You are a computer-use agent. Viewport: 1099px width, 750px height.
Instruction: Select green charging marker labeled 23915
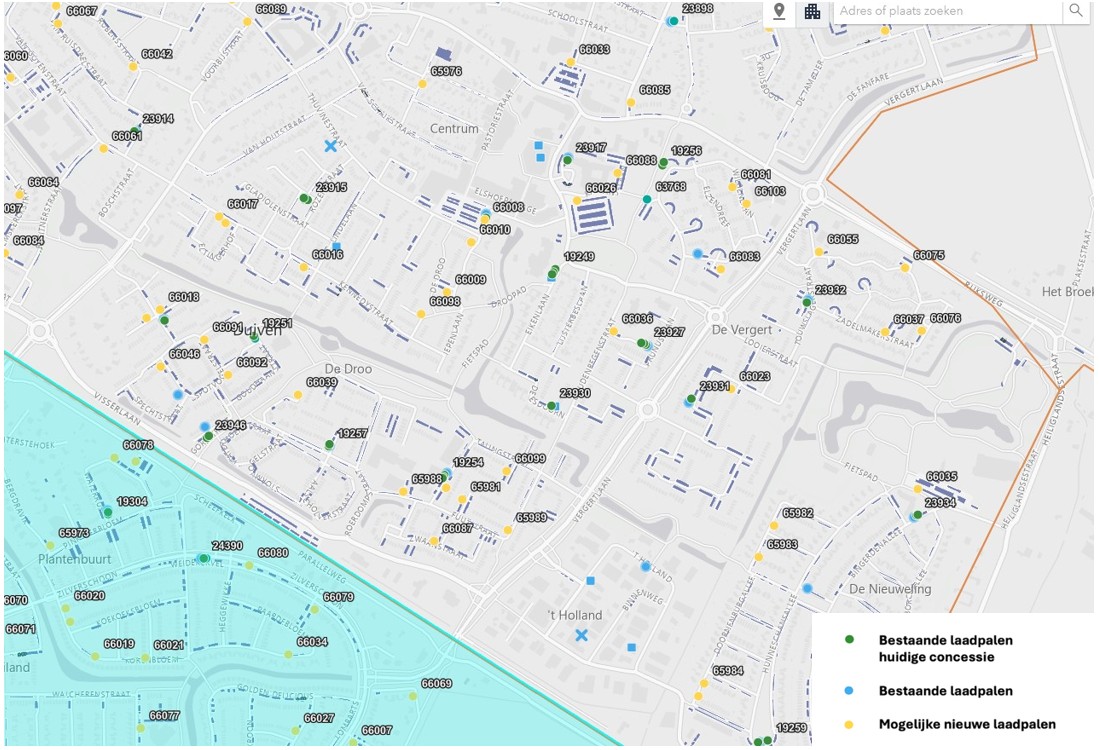tap(304, 198)
